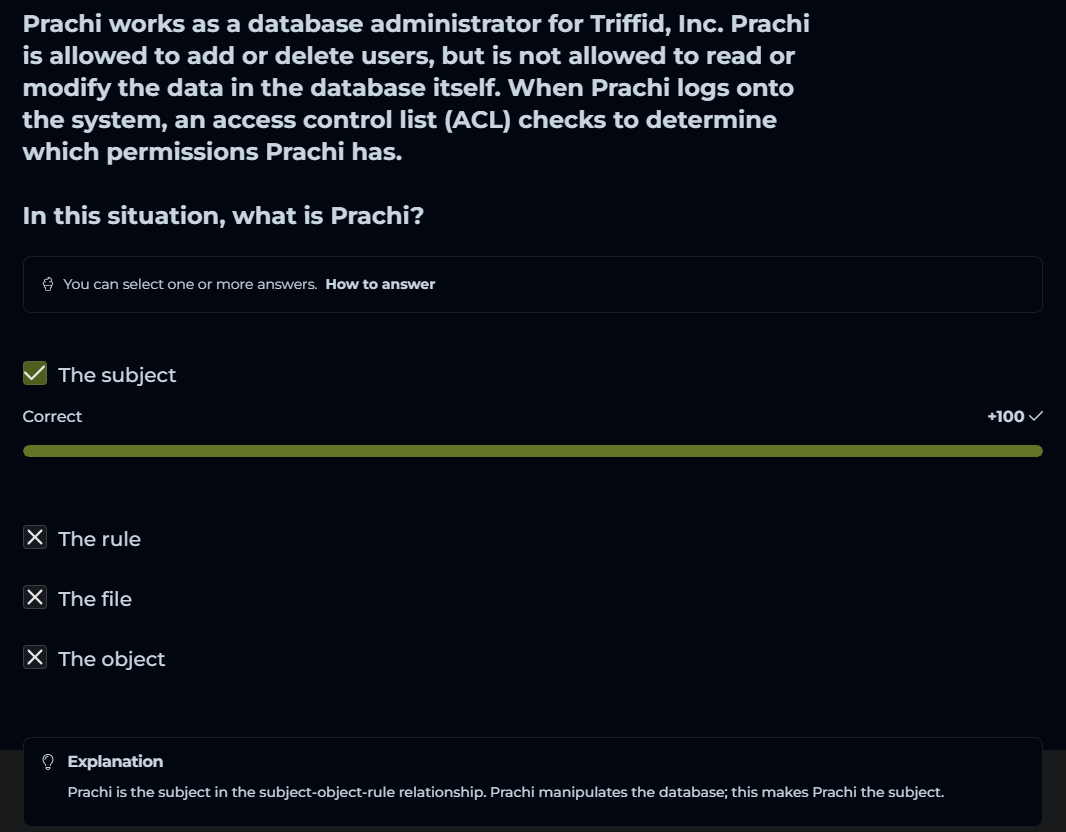Uncheck the checked 'The subject' checkbox
Viewport: 1066px width, 832px height.
pos(35,374)
